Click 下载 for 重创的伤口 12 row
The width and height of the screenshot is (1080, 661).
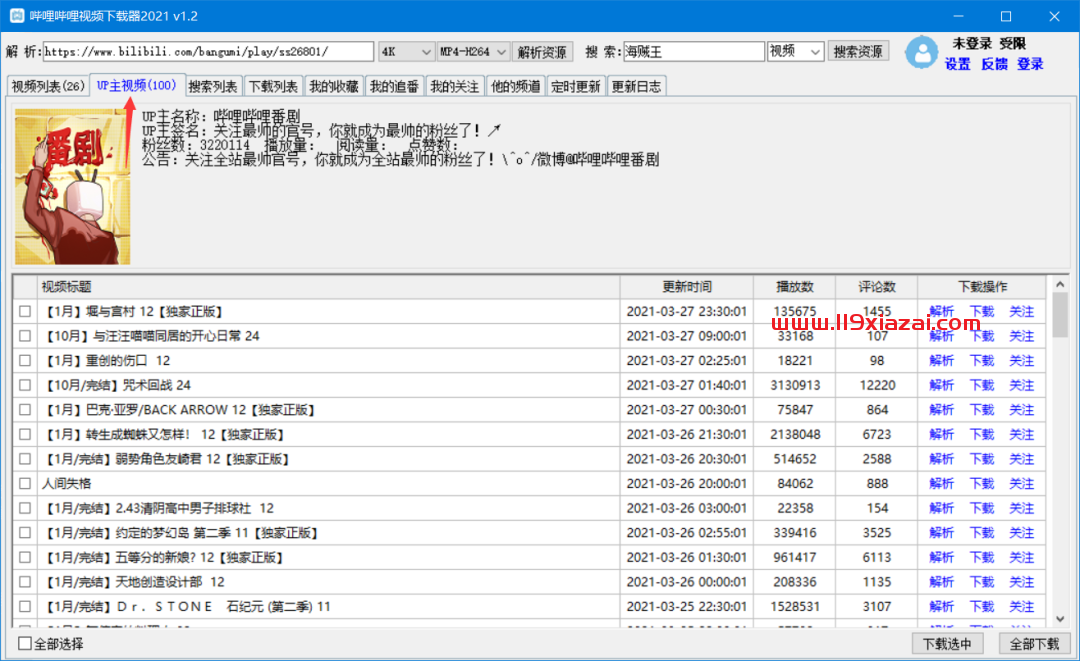982,361
